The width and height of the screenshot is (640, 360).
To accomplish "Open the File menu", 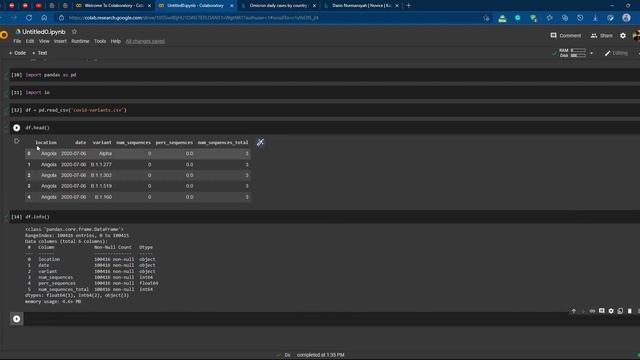I will pos(17,41).
